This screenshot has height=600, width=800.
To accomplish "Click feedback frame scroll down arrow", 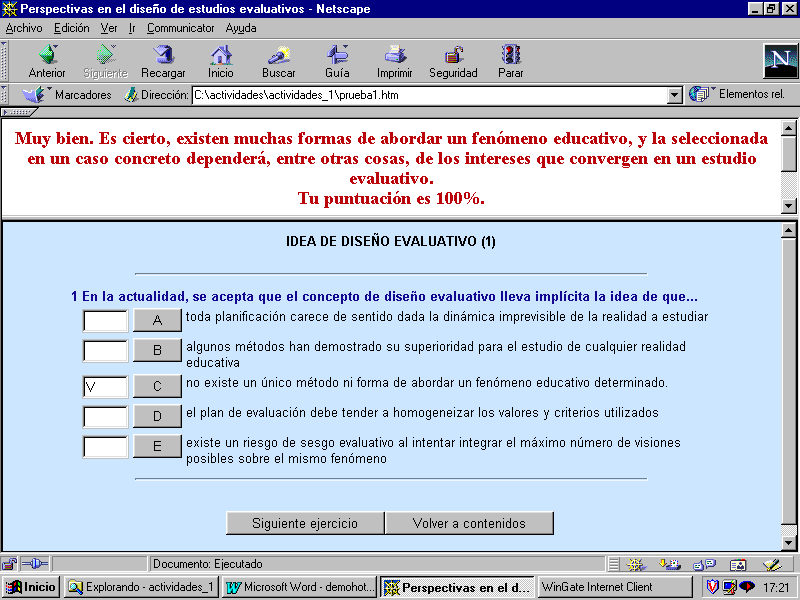I will point(788,206).
